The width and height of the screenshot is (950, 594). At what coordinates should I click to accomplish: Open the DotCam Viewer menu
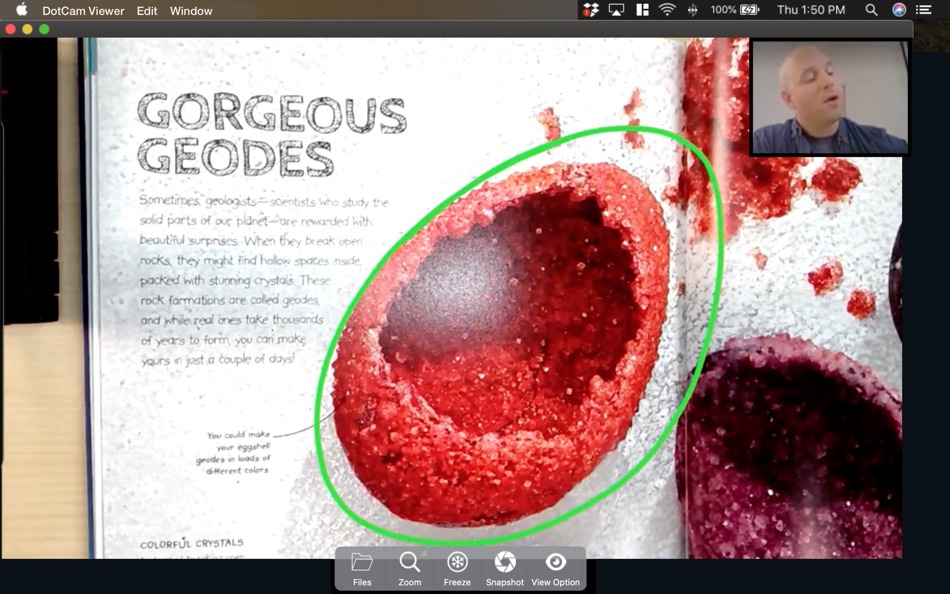(x=83, y=11)
